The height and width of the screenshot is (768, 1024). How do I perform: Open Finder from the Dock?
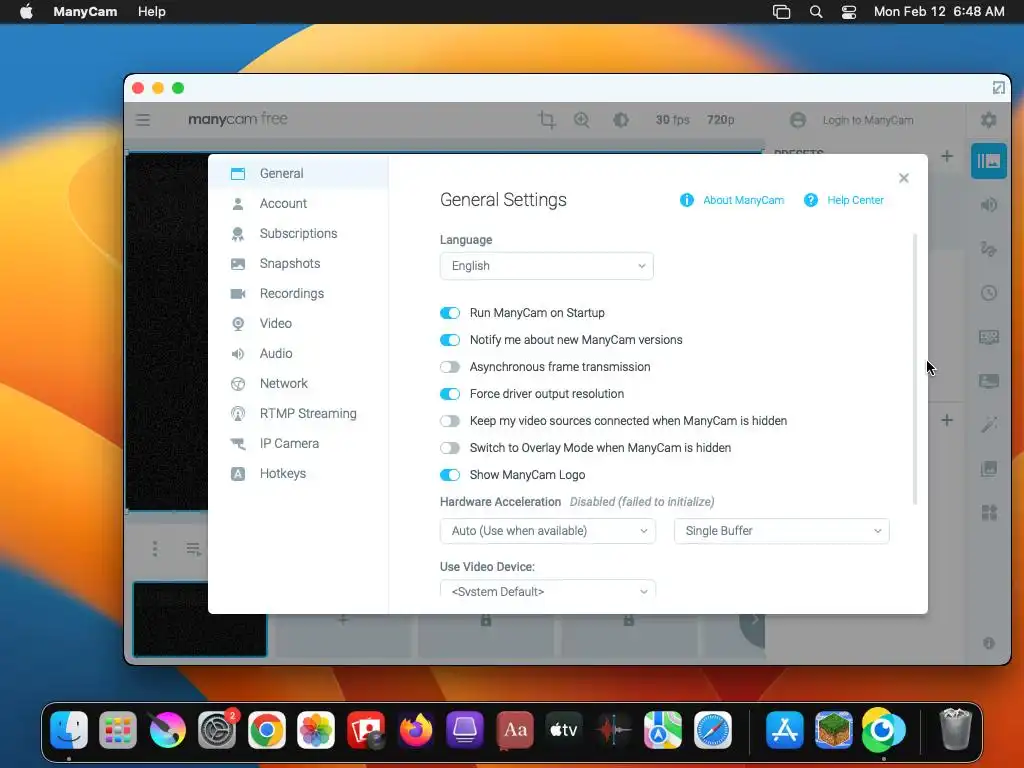pyautogui.click(x=69, y=730)
